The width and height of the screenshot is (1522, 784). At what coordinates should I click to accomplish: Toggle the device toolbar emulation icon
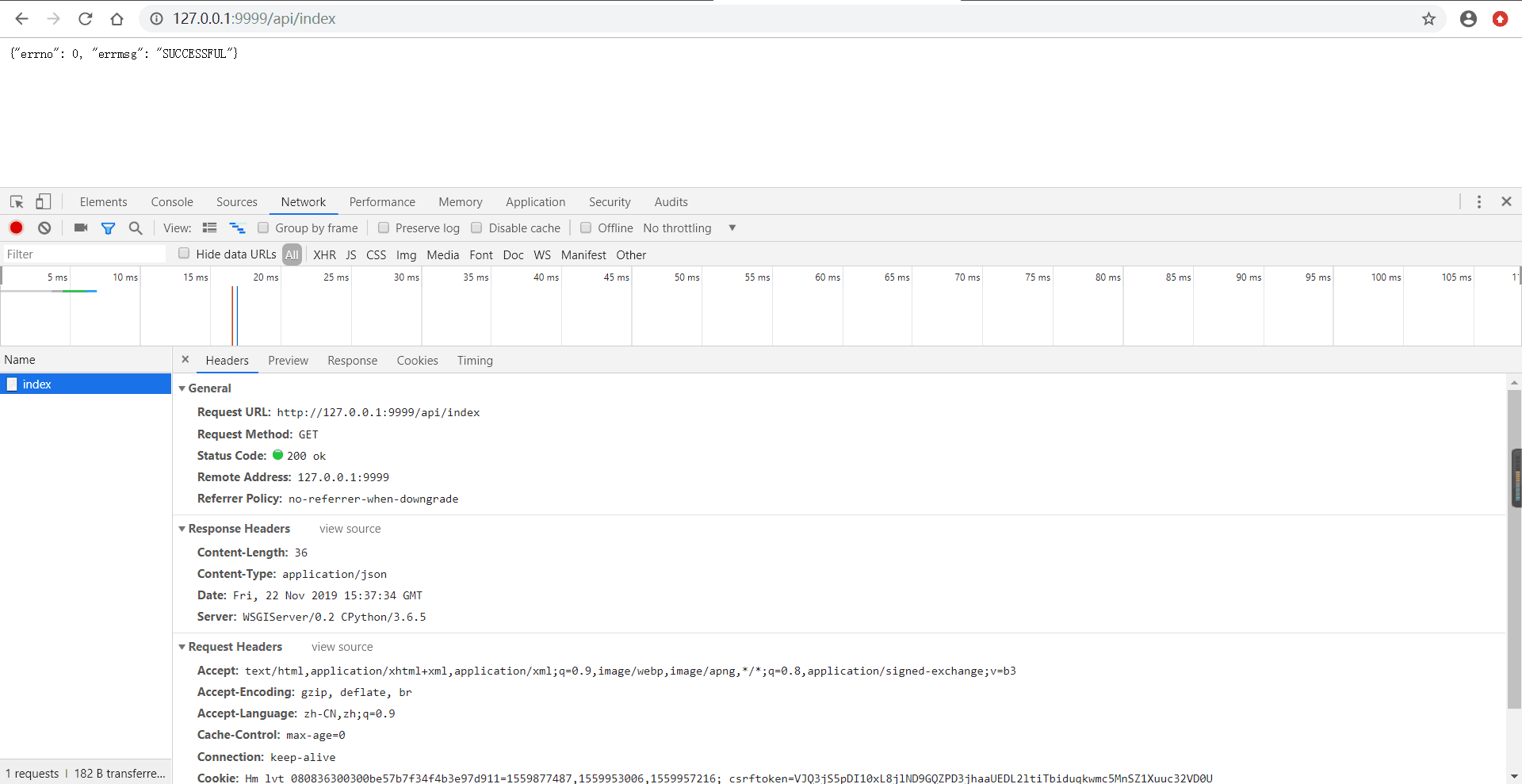click(44, 202)
